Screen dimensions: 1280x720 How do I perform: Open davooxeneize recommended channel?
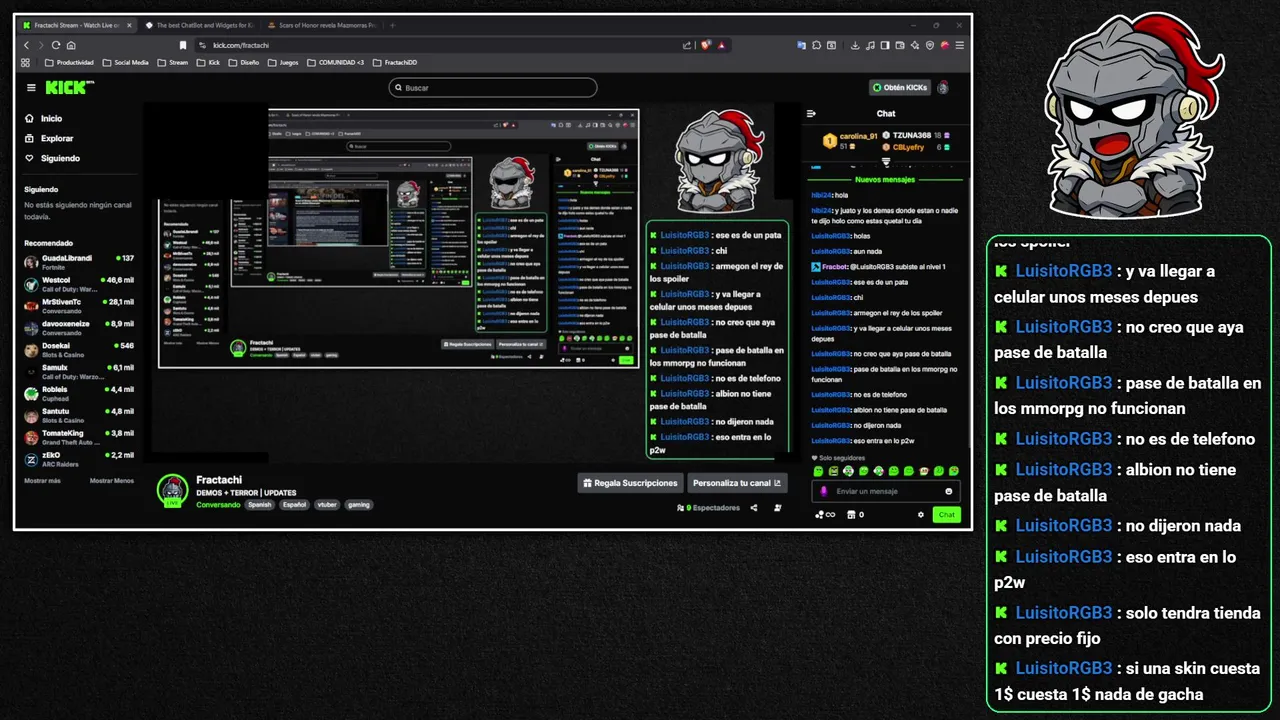tap(79, 327)
